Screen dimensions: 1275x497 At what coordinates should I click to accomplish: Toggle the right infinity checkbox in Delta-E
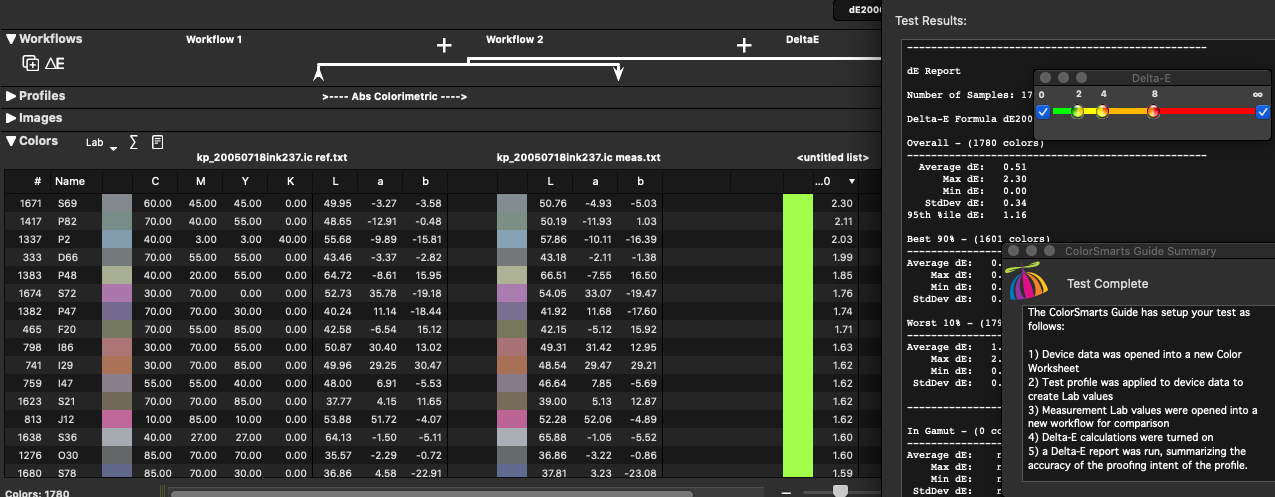[1262, 112]
